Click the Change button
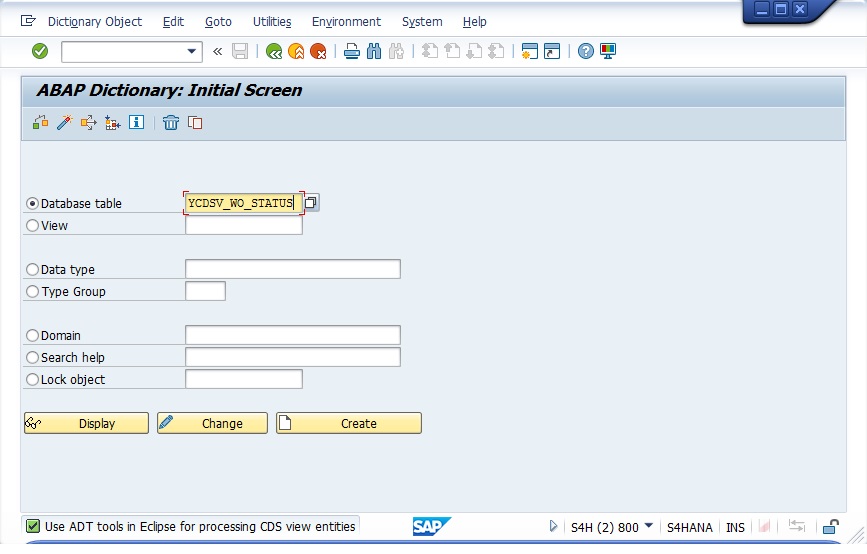 click(x=212, y=424)
